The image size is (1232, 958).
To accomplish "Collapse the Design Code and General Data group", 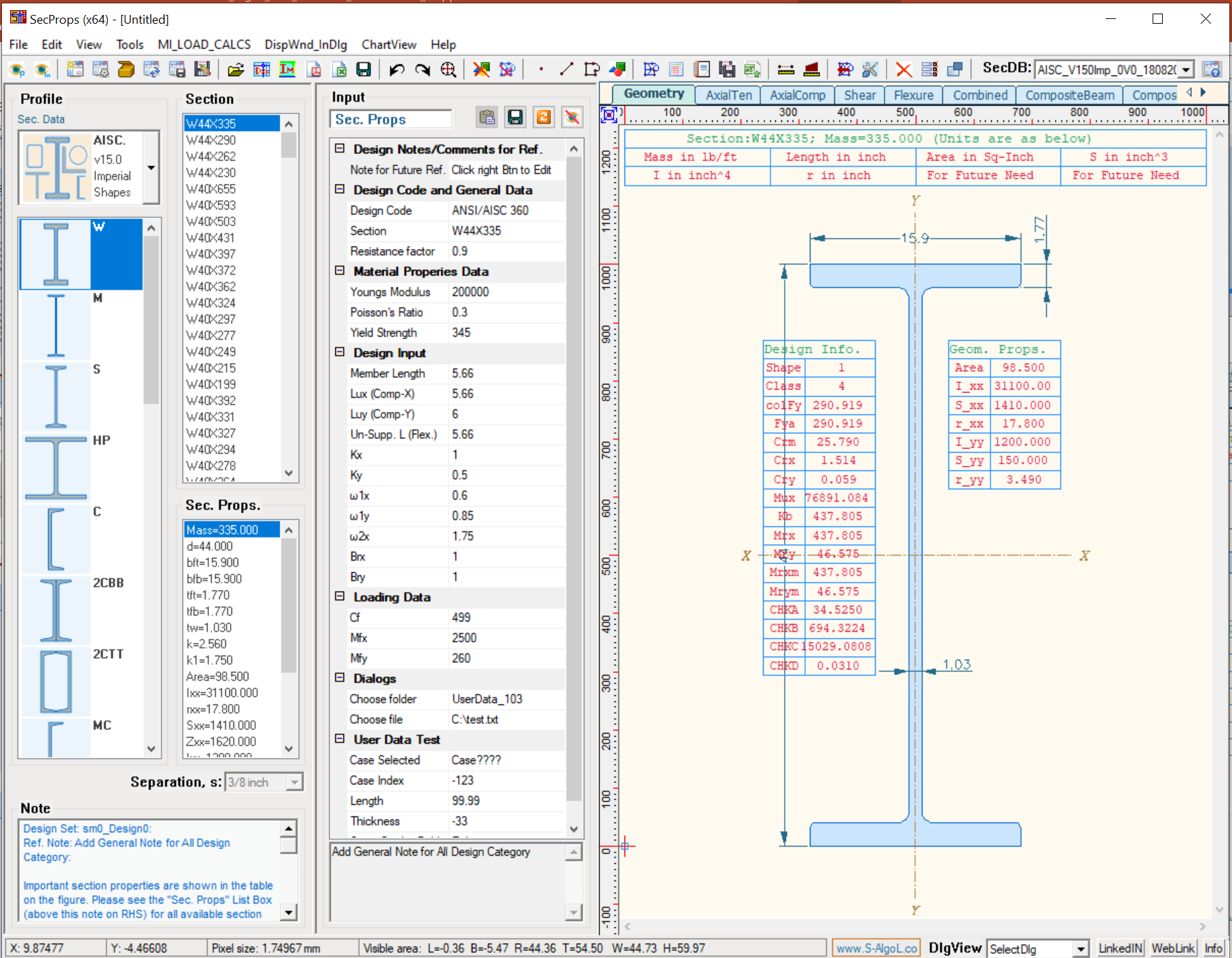I will [339, 189].
